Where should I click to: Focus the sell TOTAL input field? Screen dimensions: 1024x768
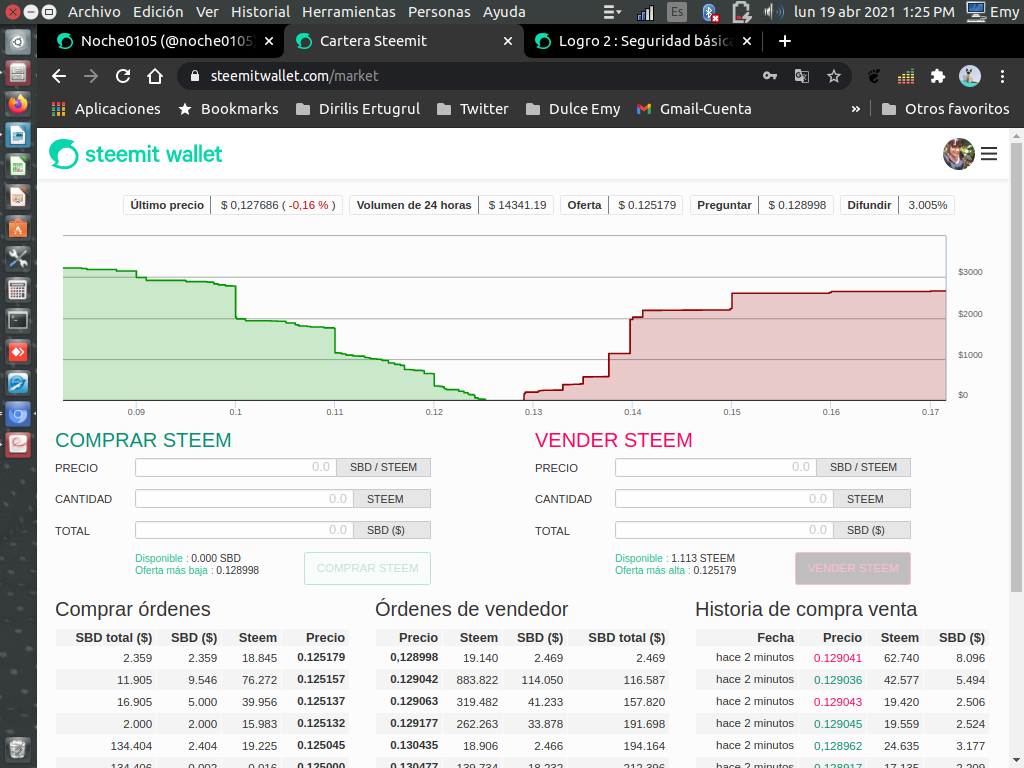(x=724, y=530)
